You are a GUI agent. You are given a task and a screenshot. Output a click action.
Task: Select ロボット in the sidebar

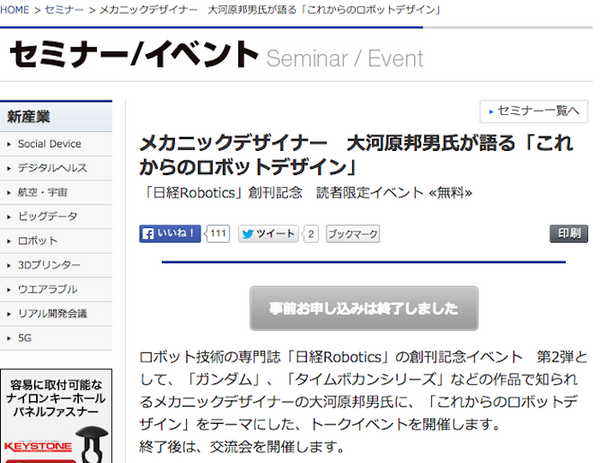point(38,241)
